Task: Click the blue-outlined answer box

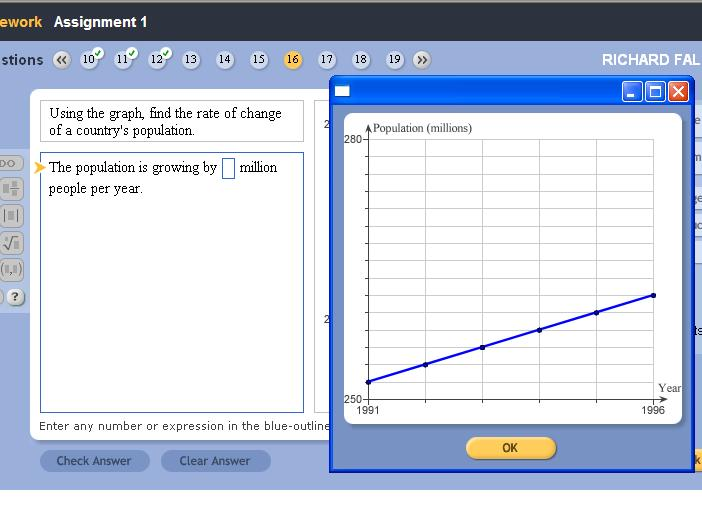Action: pyautogui.click(x=228, y=168)
